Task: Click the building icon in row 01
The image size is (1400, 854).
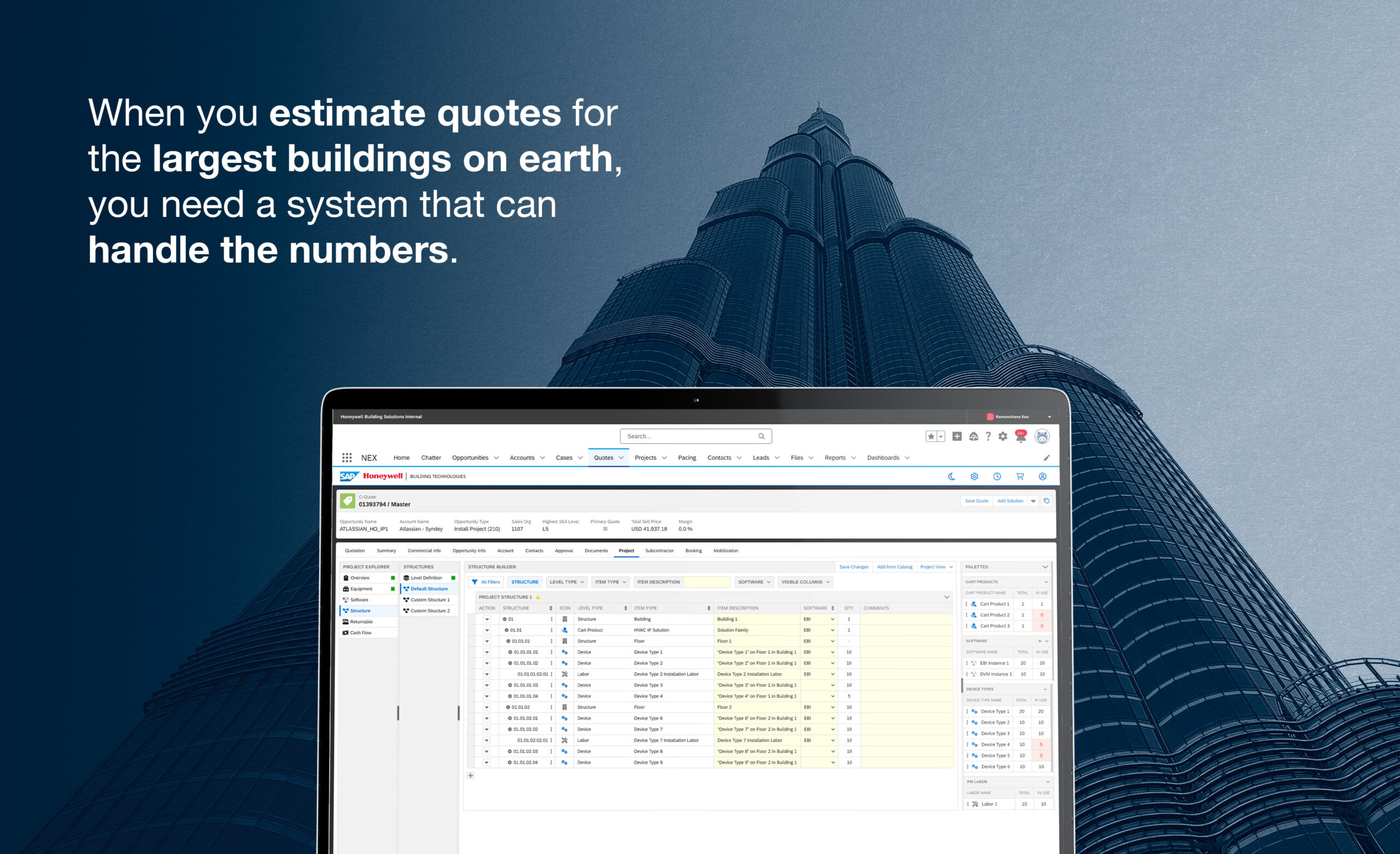Action: point(564,619)
